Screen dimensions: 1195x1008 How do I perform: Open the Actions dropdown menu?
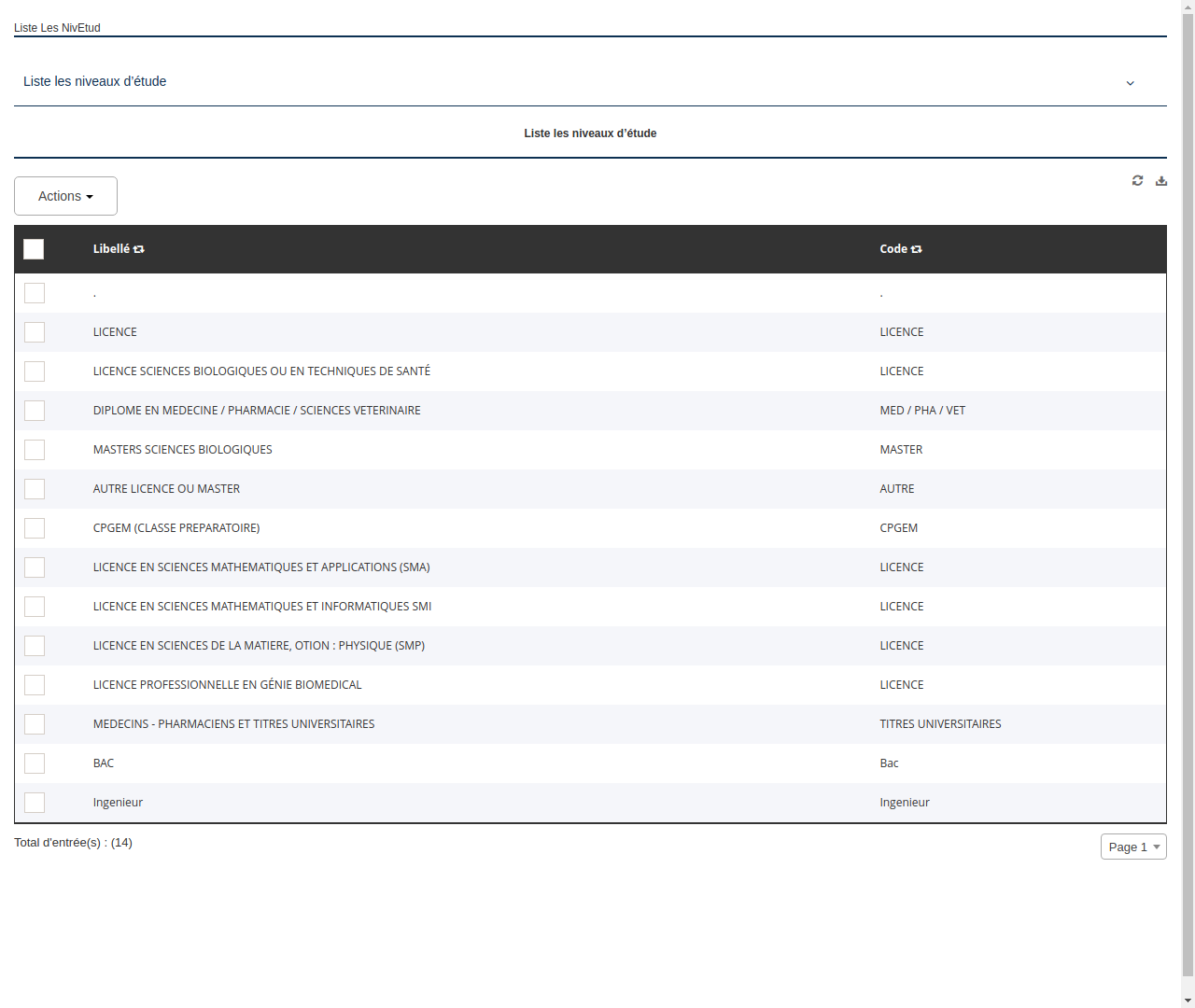(x=65, y=196)
